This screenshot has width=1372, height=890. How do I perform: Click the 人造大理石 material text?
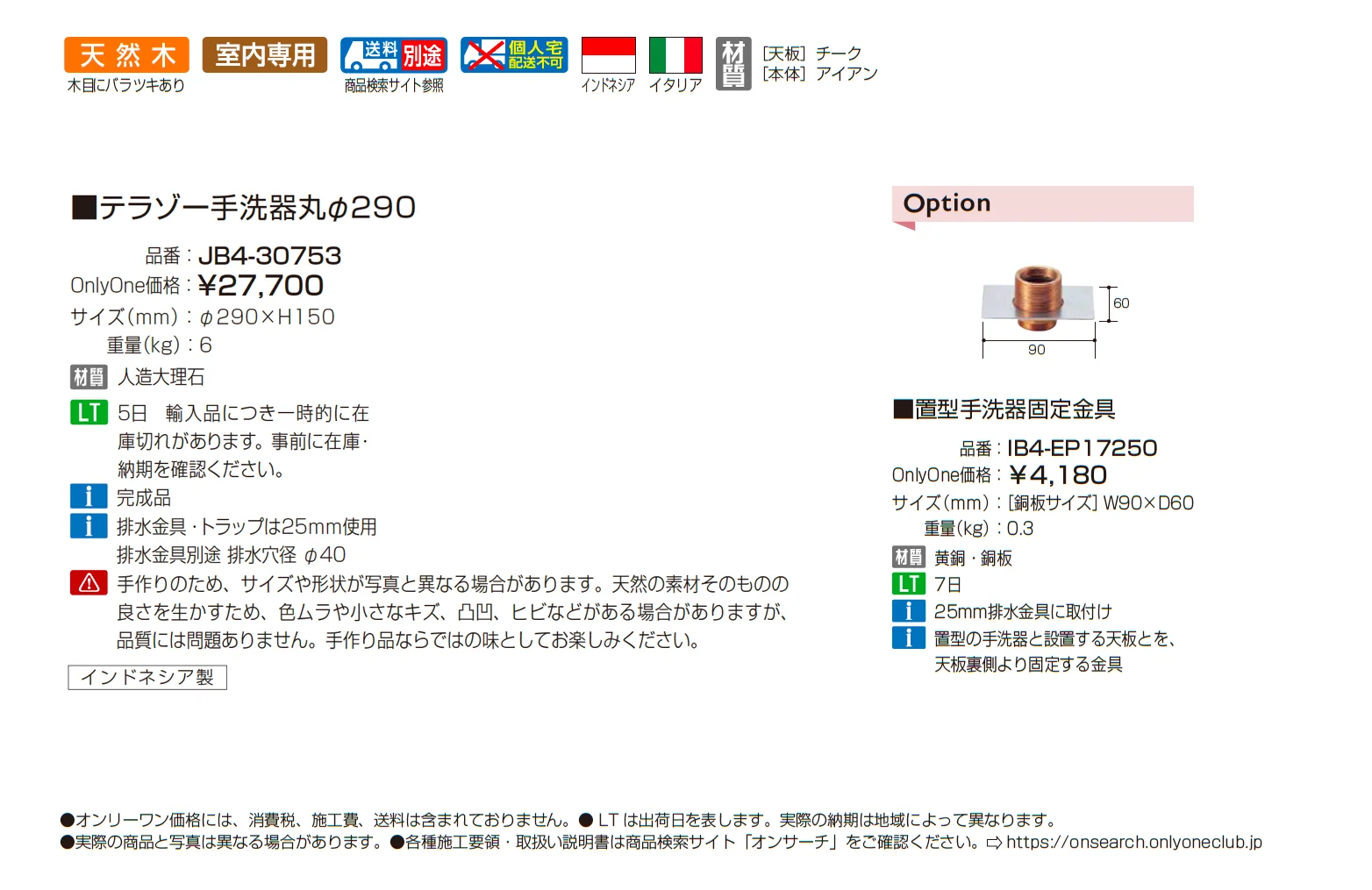click(x=161, y=377)
